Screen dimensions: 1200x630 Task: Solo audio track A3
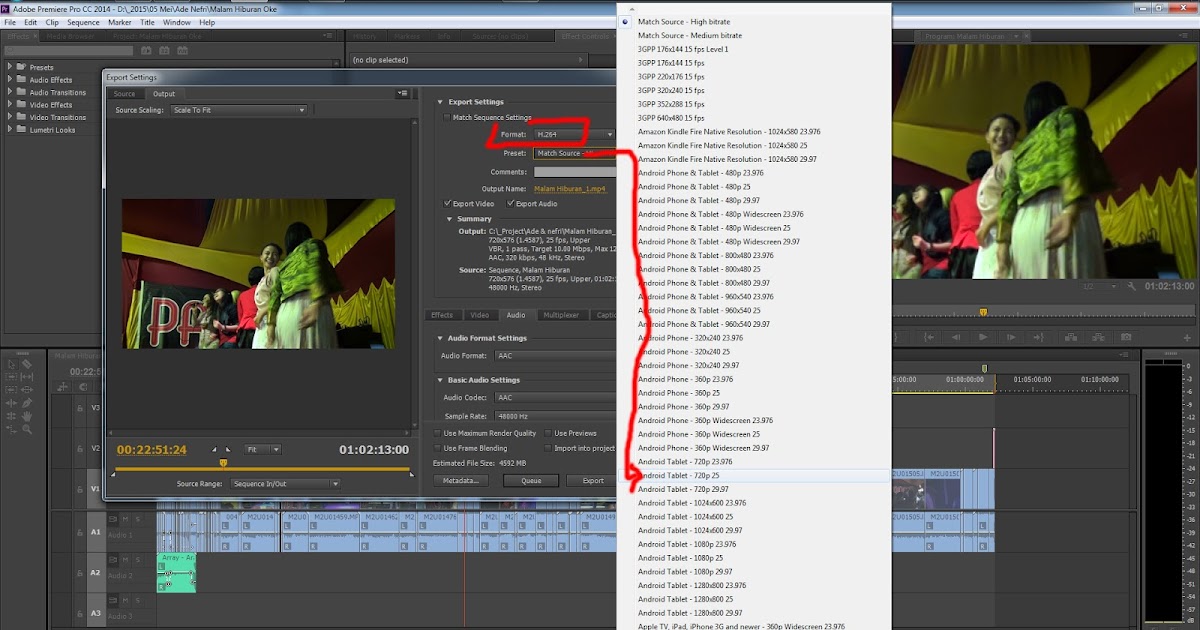138,600
